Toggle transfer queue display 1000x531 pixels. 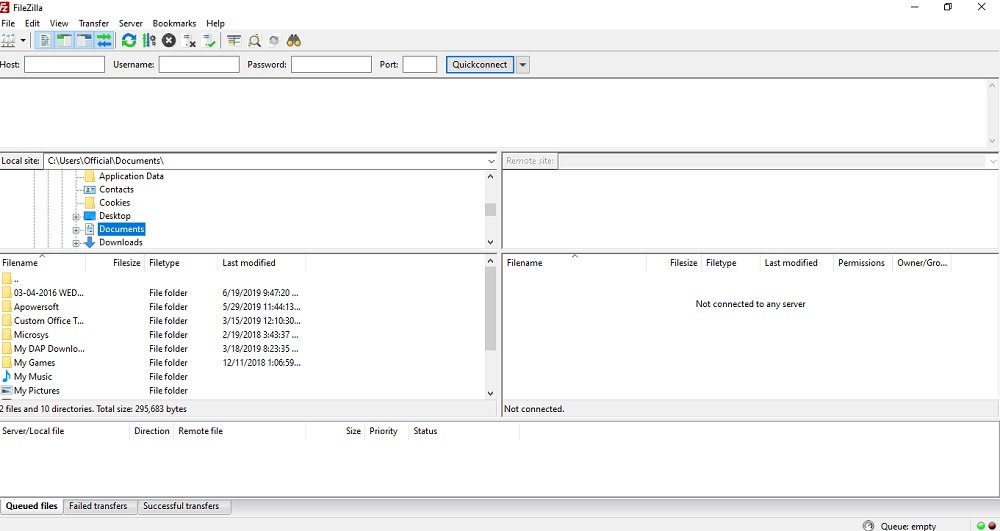click(x=104, y=41)
